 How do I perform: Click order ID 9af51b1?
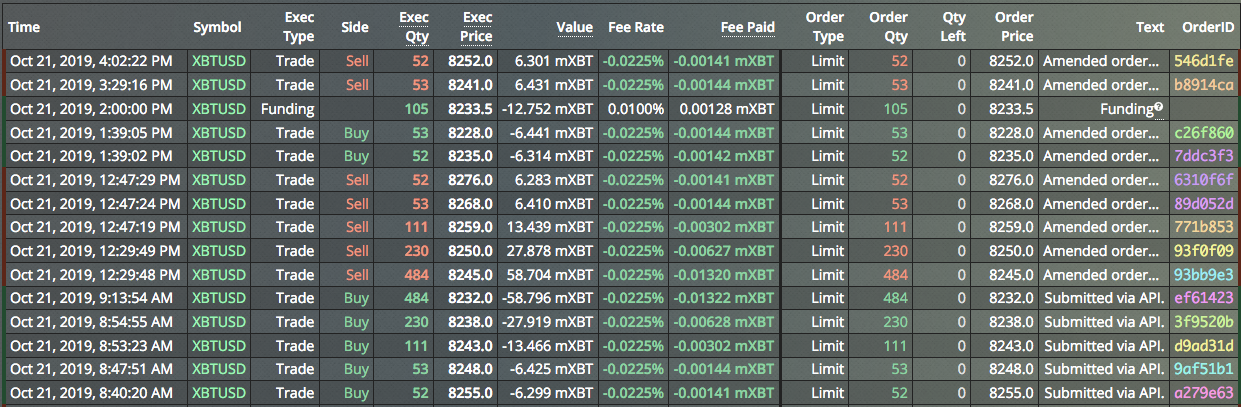click(x=1204, y=369)
